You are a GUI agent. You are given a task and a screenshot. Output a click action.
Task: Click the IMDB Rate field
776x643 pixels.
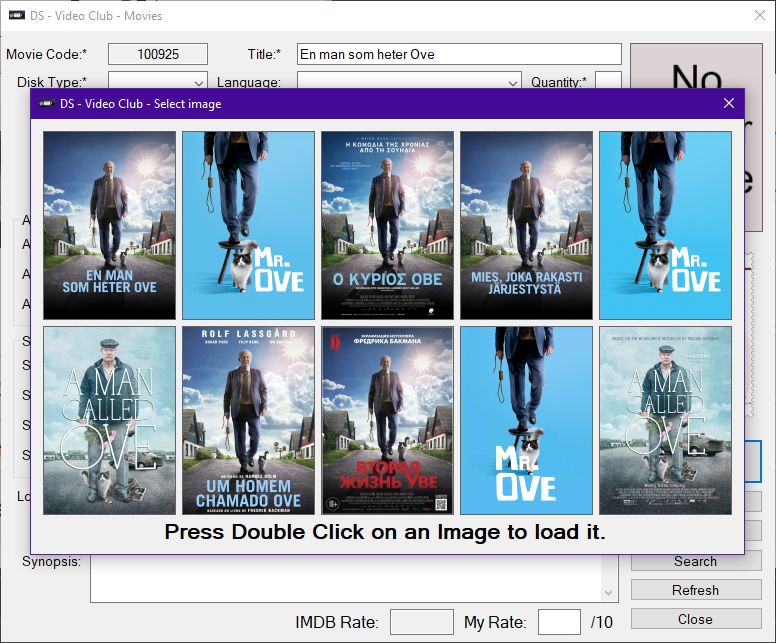tap(422, 622)
